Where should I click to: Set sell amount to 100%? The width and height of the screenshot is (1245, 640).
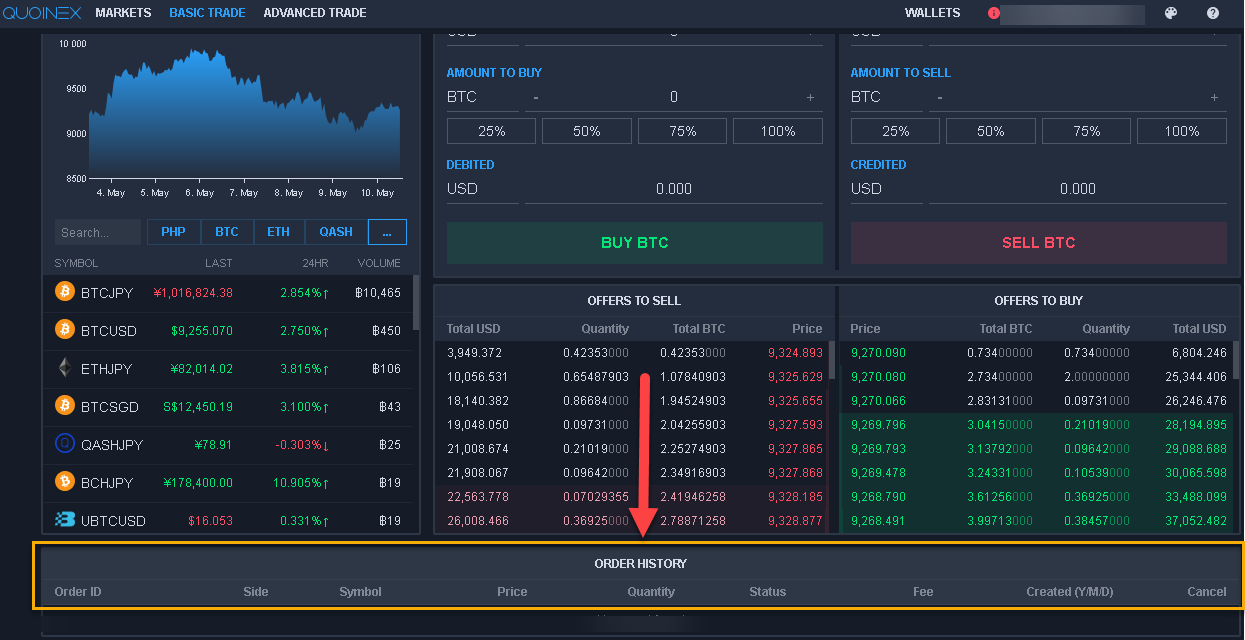(1182, 131)
